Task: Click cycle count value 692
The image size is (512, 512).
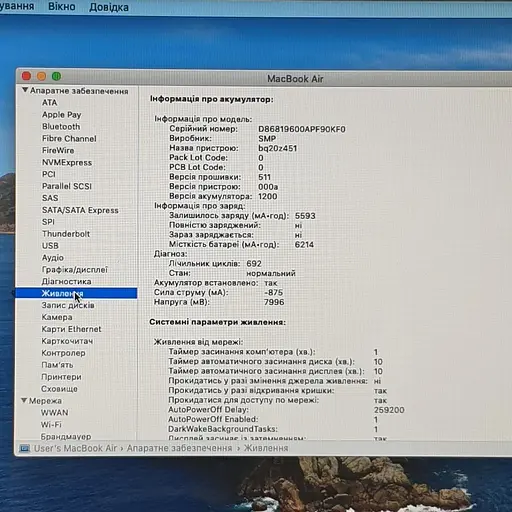Action: click(254, 264)
